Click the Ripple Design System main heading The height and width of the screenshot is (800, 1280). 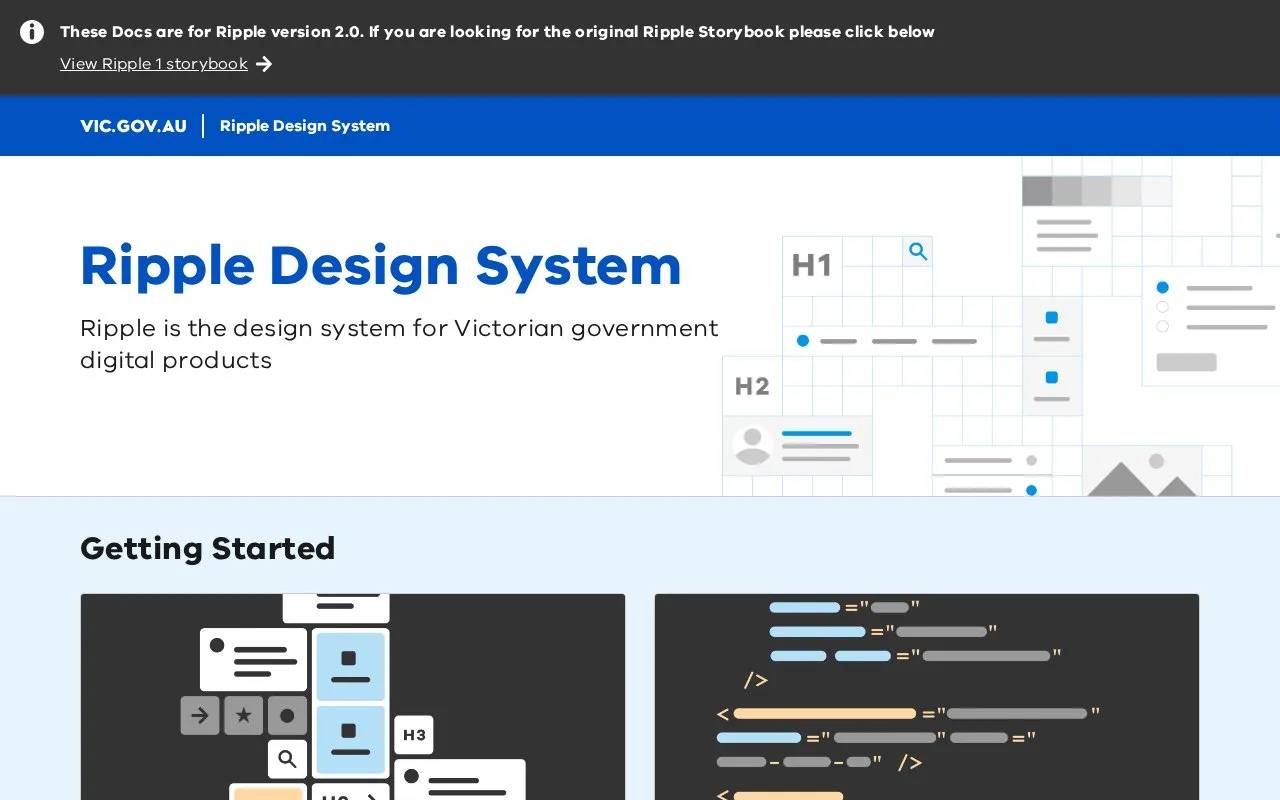(x=380, y=266)
